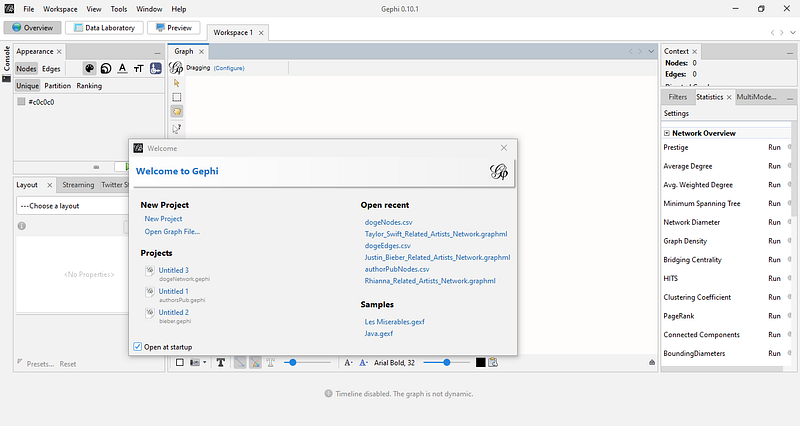This screenshot has width=800, height=426.
Task: Minimize the Context panel
Action: pyautogui.click(x=790, y=53)
